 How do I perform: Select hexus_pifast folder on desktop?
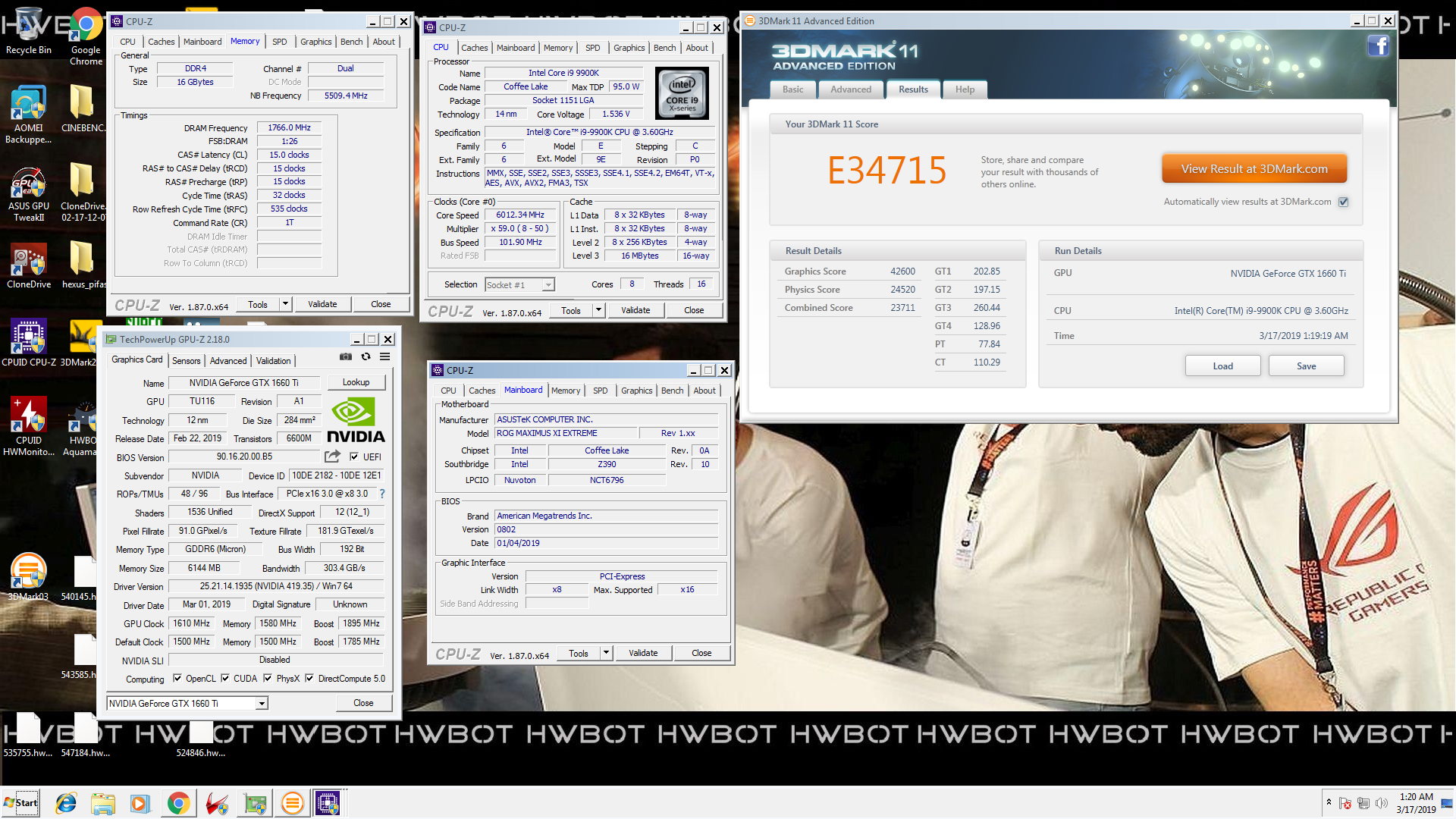click(x=83, y=265)
